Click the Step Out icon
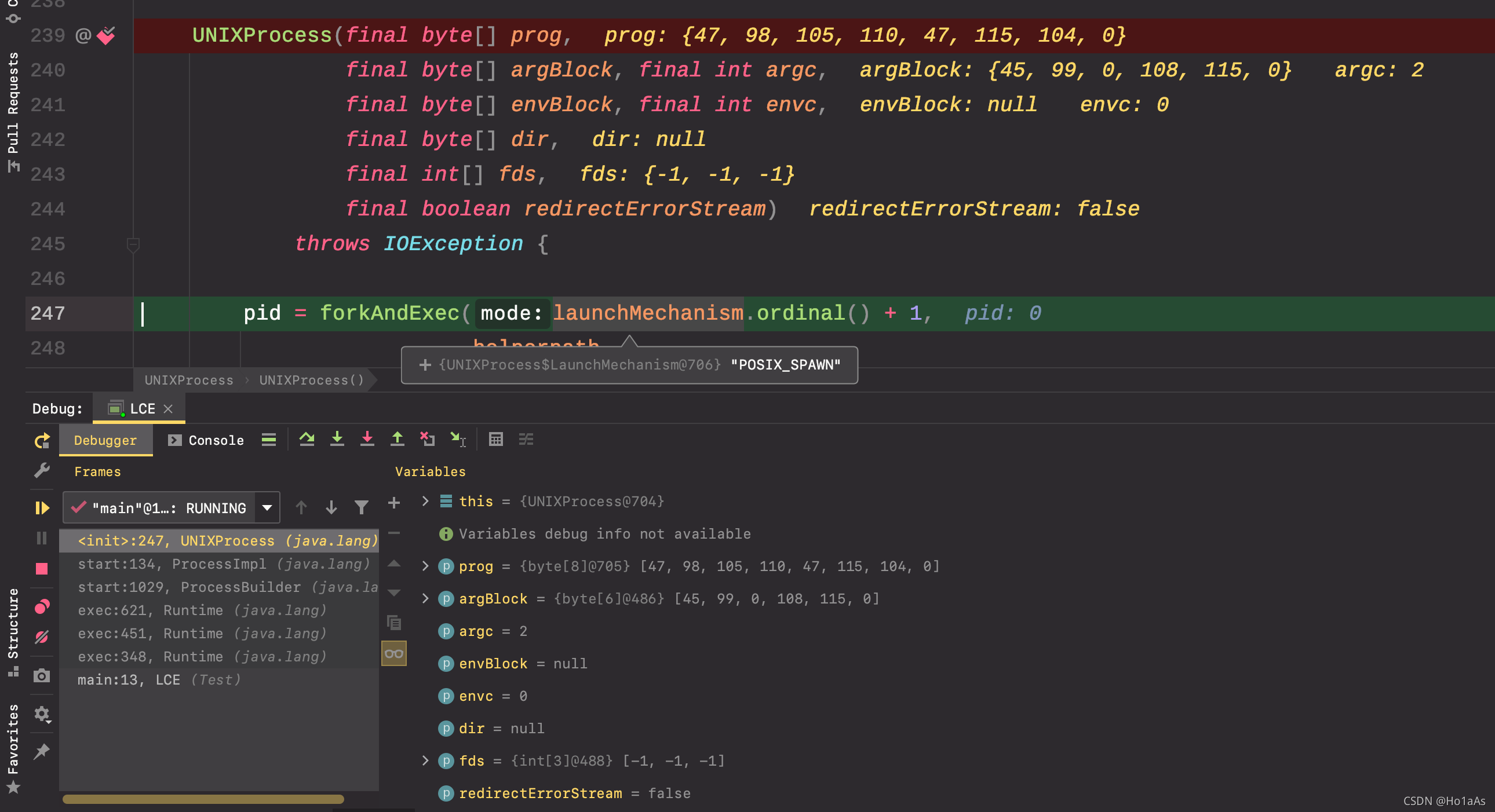Viewport: 1495px width, 812px height. click(398, 439)
